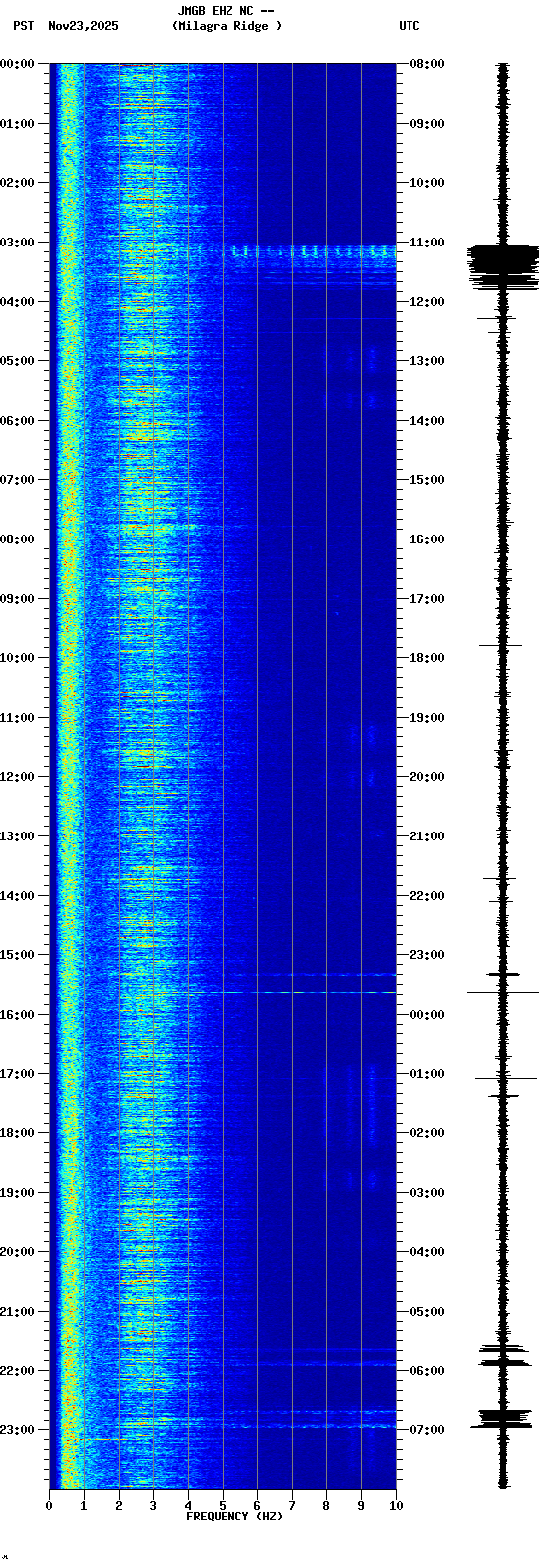Select the 05:00 label on PST axis
This screenshot has width=546, height=1568.
click(17, 361)
